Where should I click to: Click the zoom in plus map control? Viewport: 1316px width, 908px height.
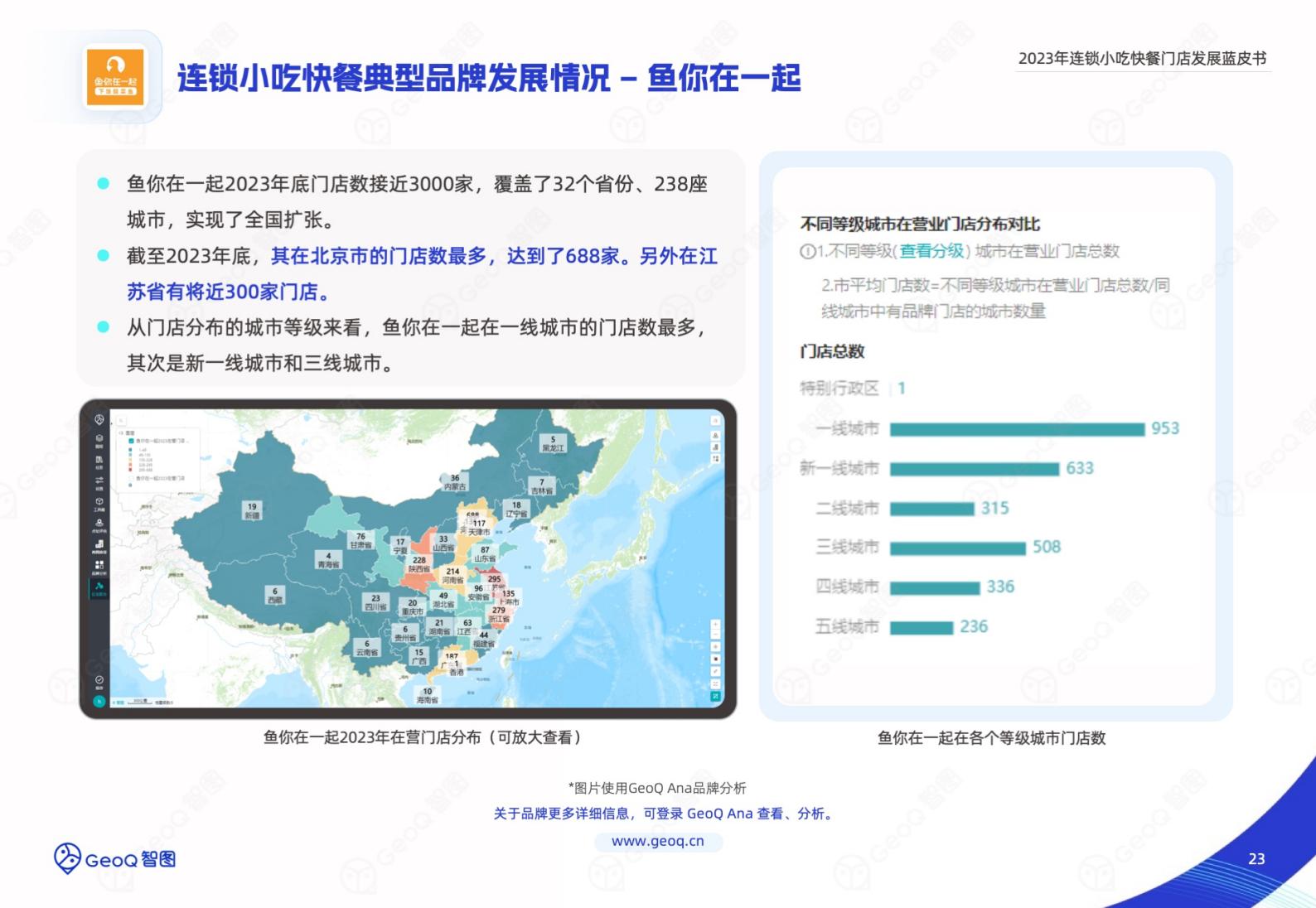[716, 623]
